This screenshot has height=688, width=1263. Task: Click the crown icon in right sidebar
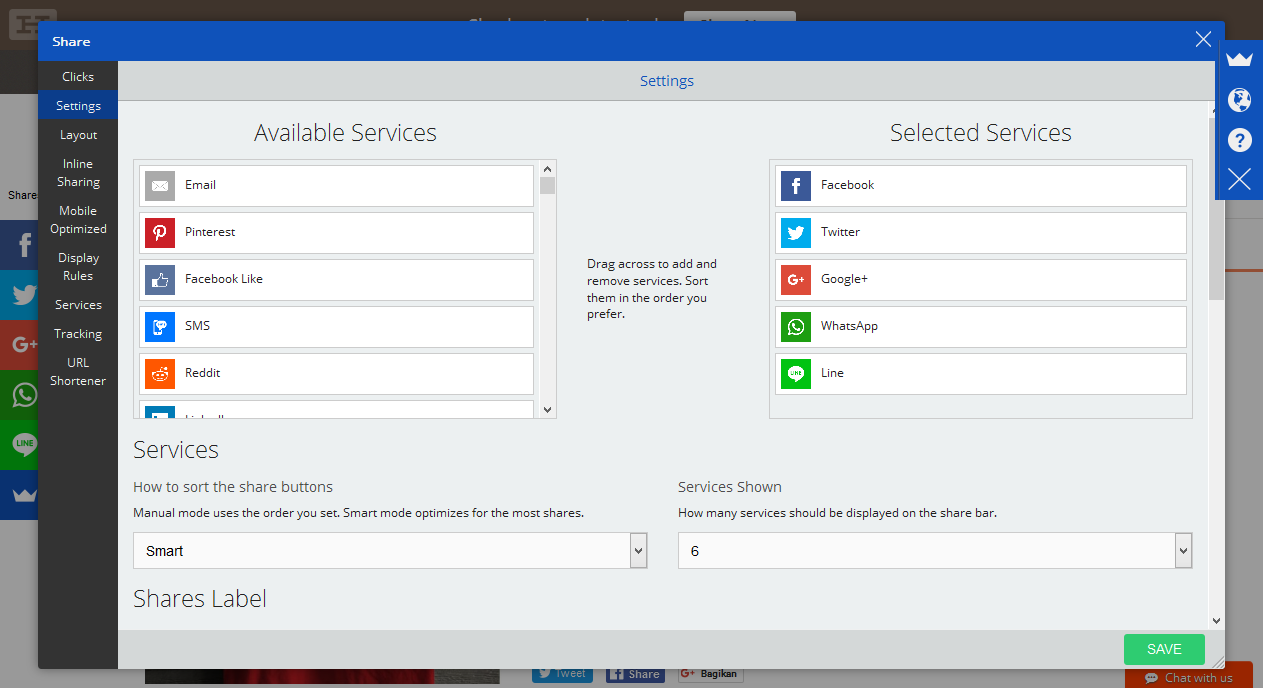(x=1239, y=59)
